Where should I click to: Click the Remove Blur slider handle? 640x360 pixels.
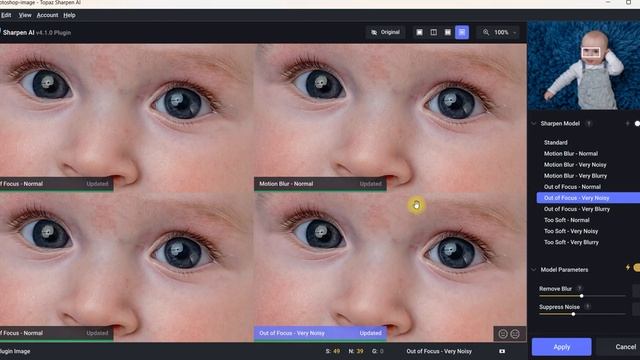click(582, 296)
